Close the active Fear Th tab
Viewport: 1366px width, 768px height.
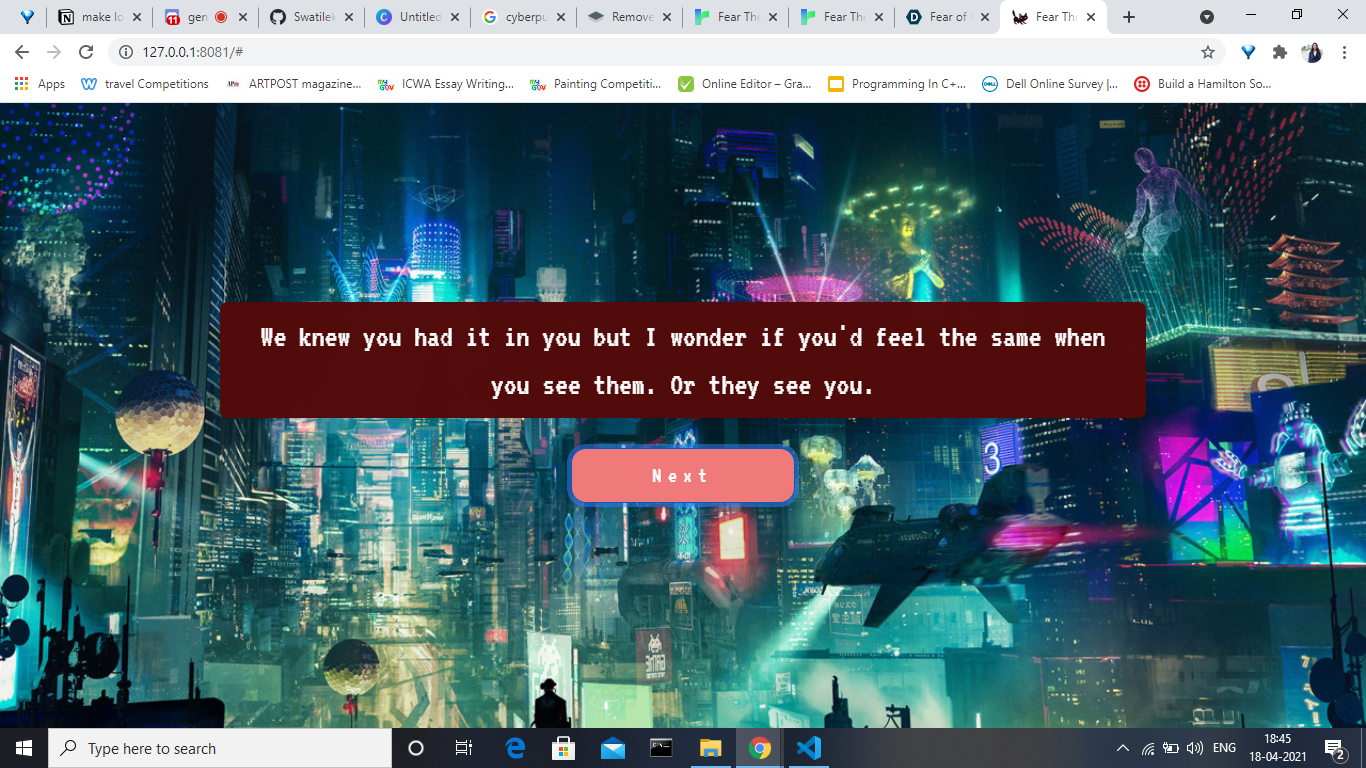coord(1090,17)
